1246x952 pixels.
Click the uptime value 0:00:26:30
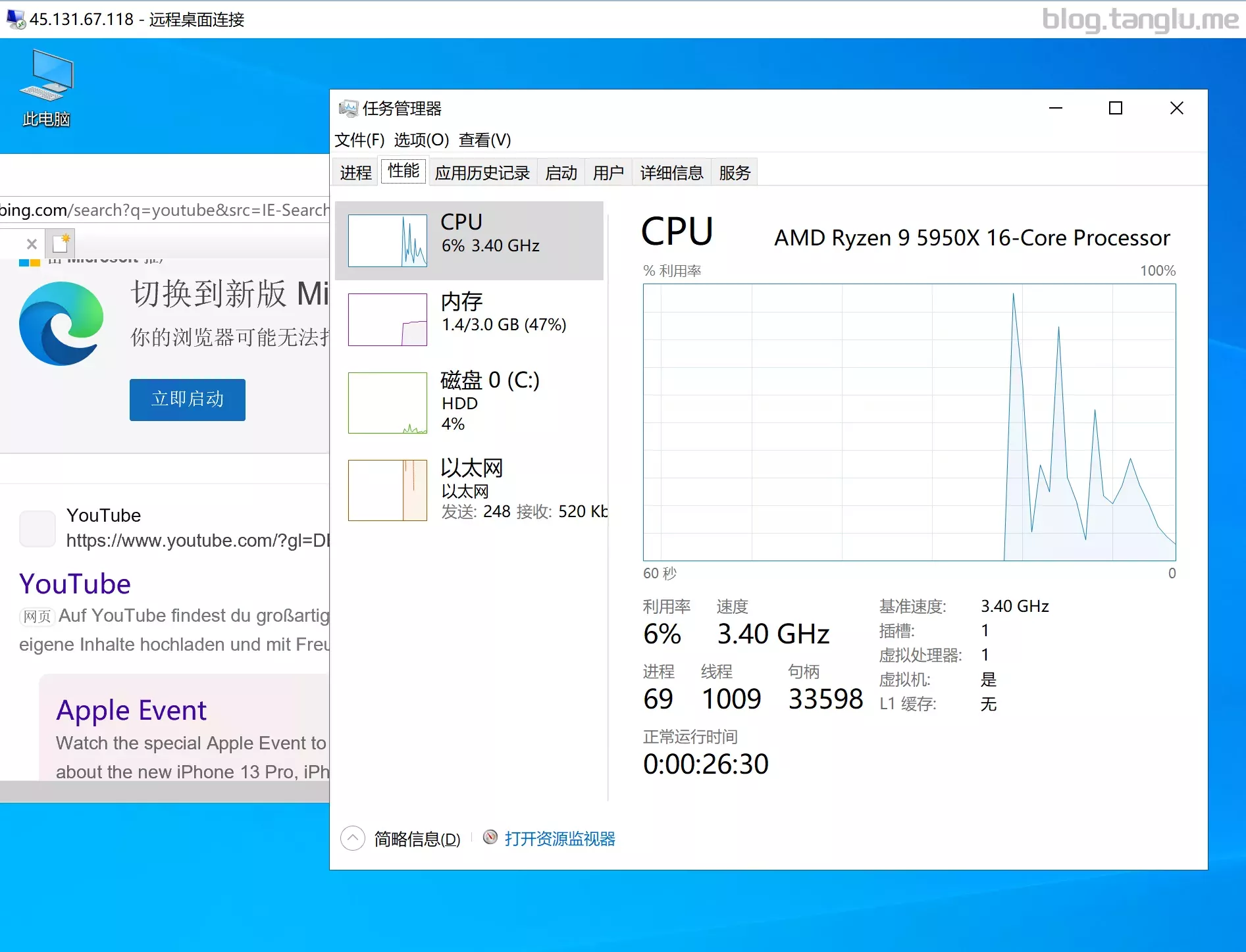coord(706,764)
